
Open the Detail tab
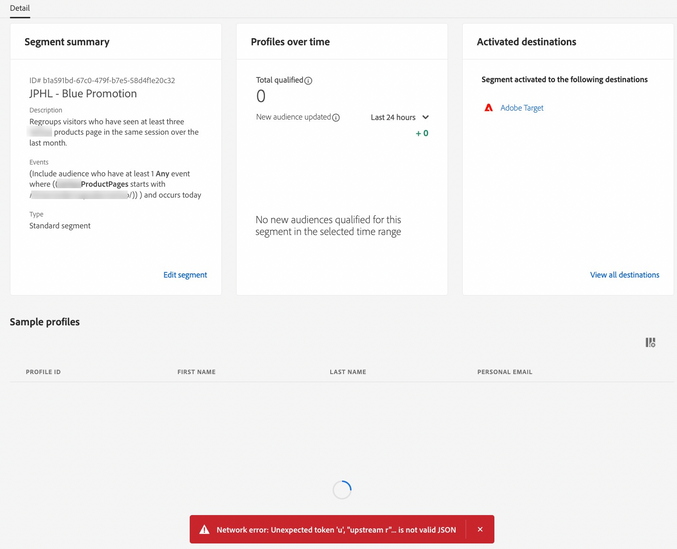20,8
